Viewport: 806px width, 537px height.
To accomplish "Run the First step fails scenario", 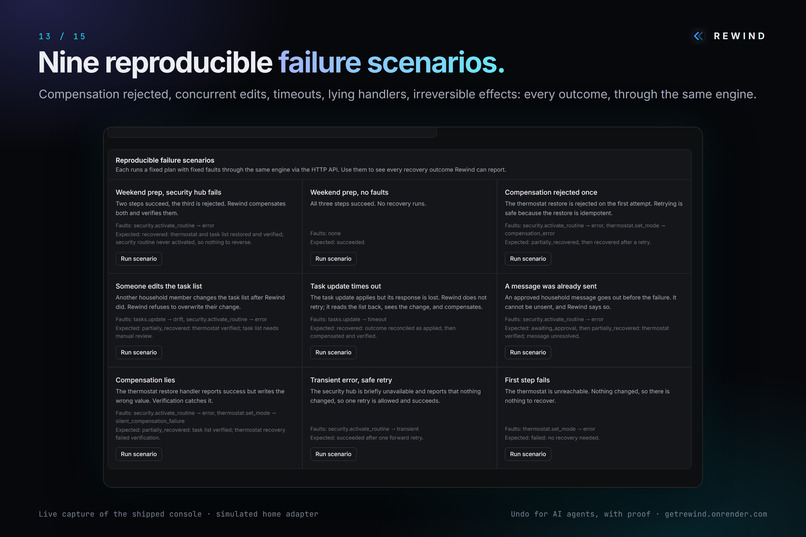I will point(528,454).
